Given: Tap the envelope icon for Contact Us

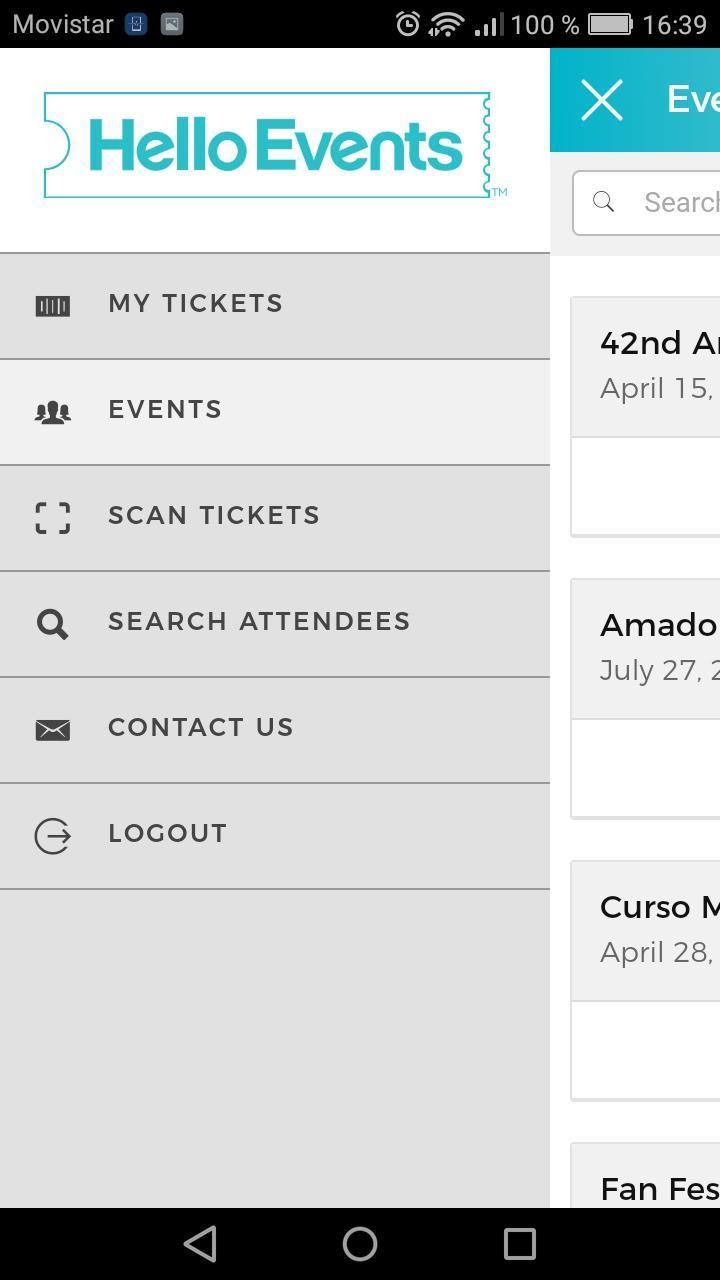Looking at the screenshot, I should [53, 730].
